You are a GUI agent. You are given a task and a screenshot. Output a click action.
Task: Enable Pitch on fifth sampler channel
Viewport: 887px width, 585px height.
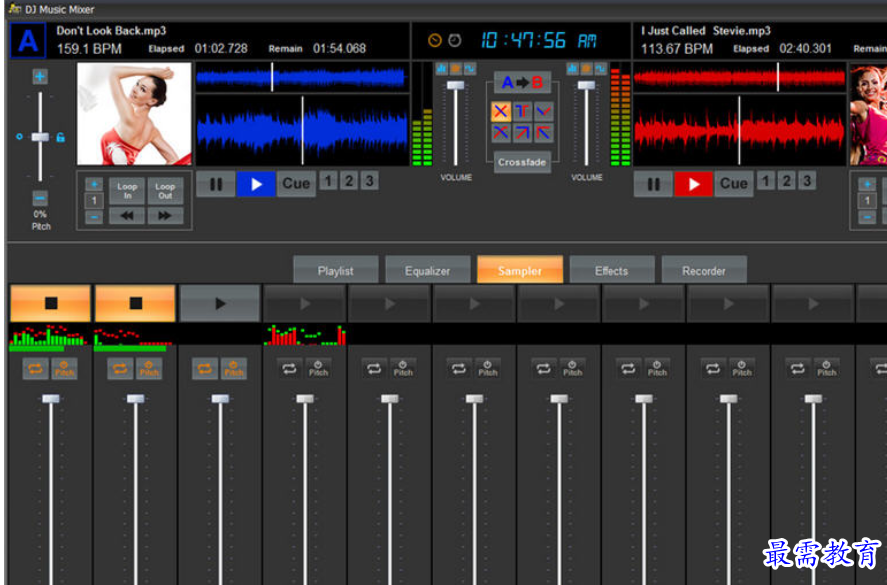point(403,369)
